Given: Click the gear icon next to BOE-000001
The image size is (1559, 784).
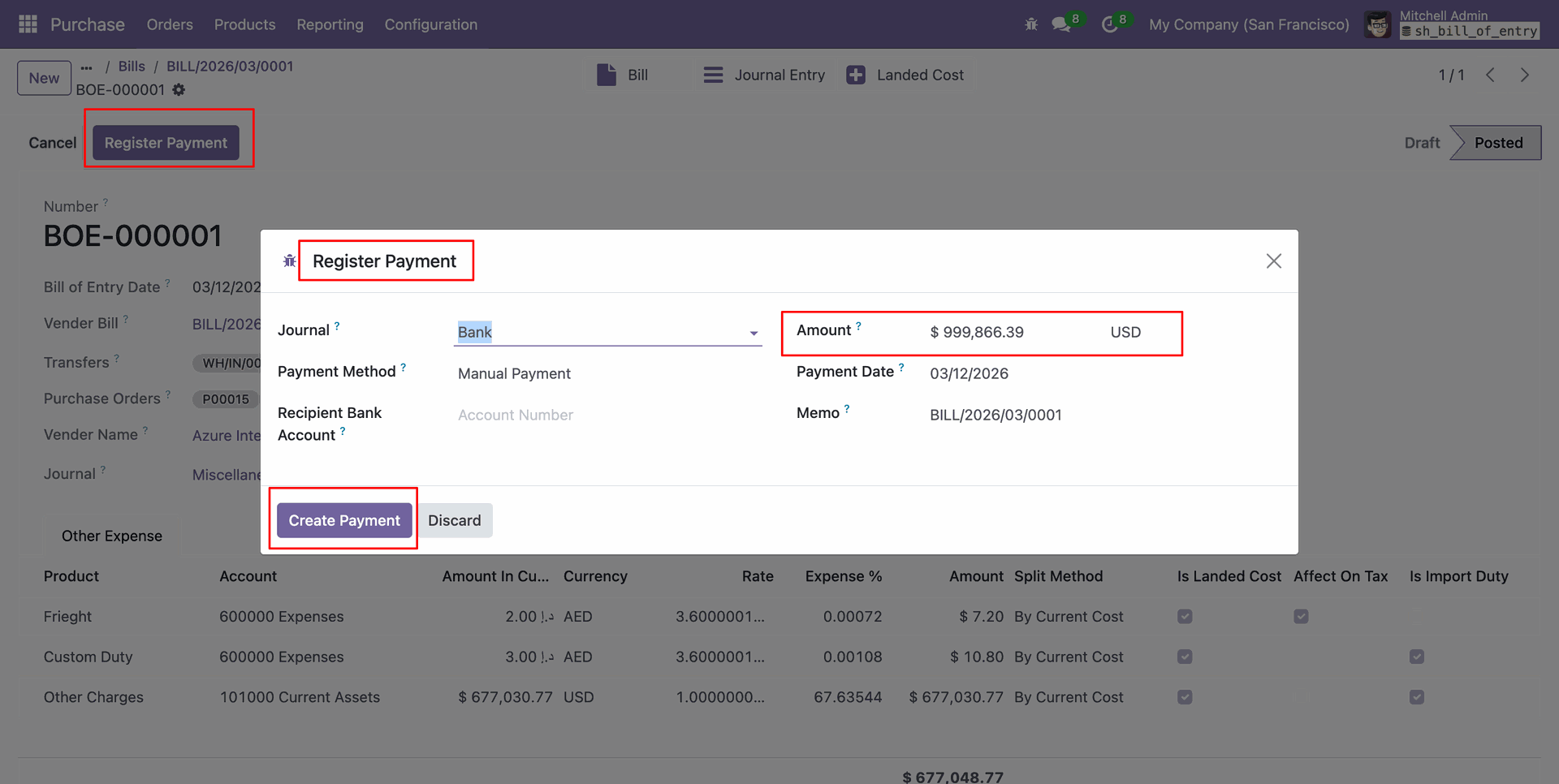Looking at the screenshot, I should coord(179,90).
